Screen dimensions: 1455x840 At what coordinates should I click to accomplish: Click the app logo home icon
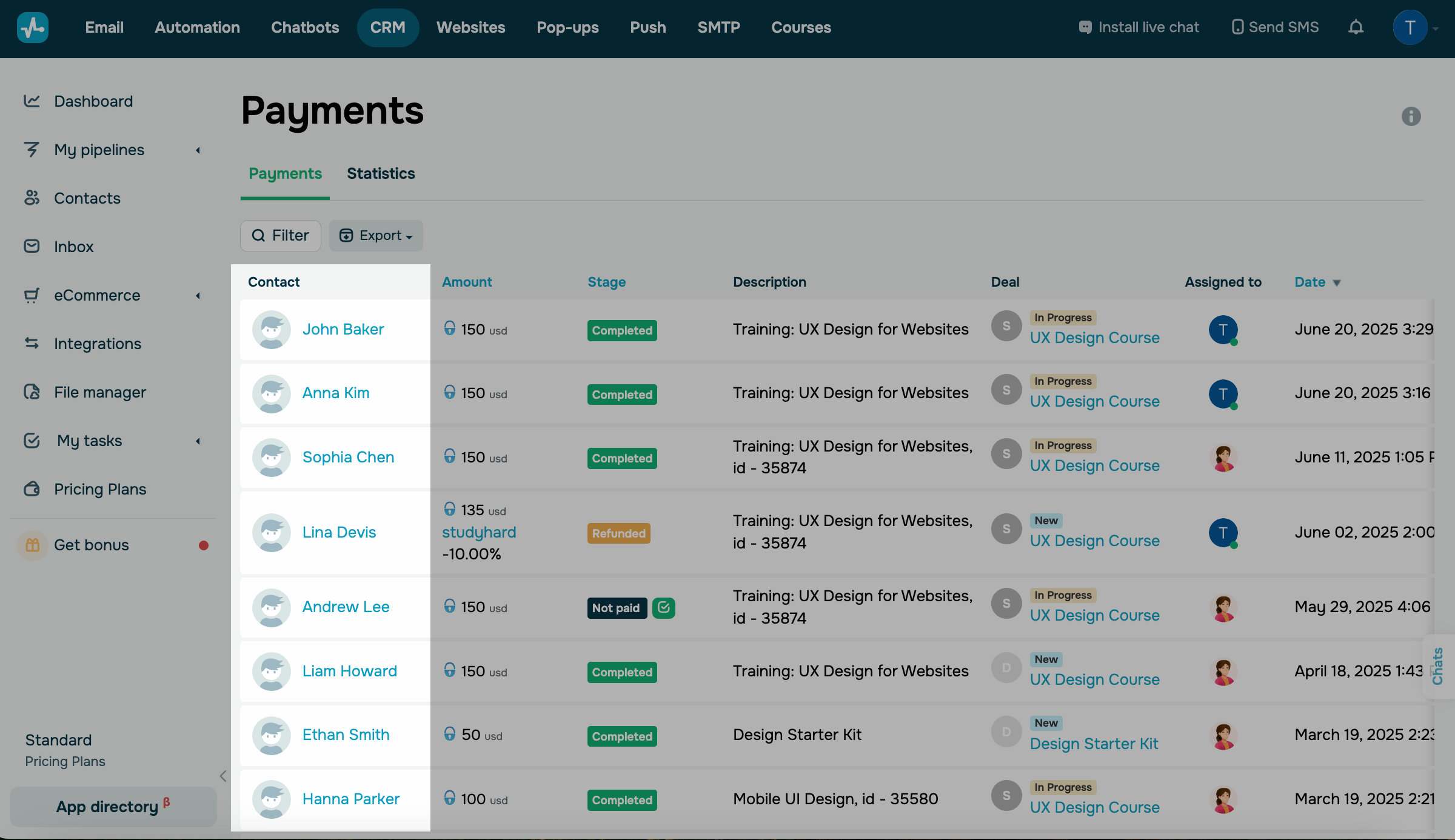tap(33, 27)
